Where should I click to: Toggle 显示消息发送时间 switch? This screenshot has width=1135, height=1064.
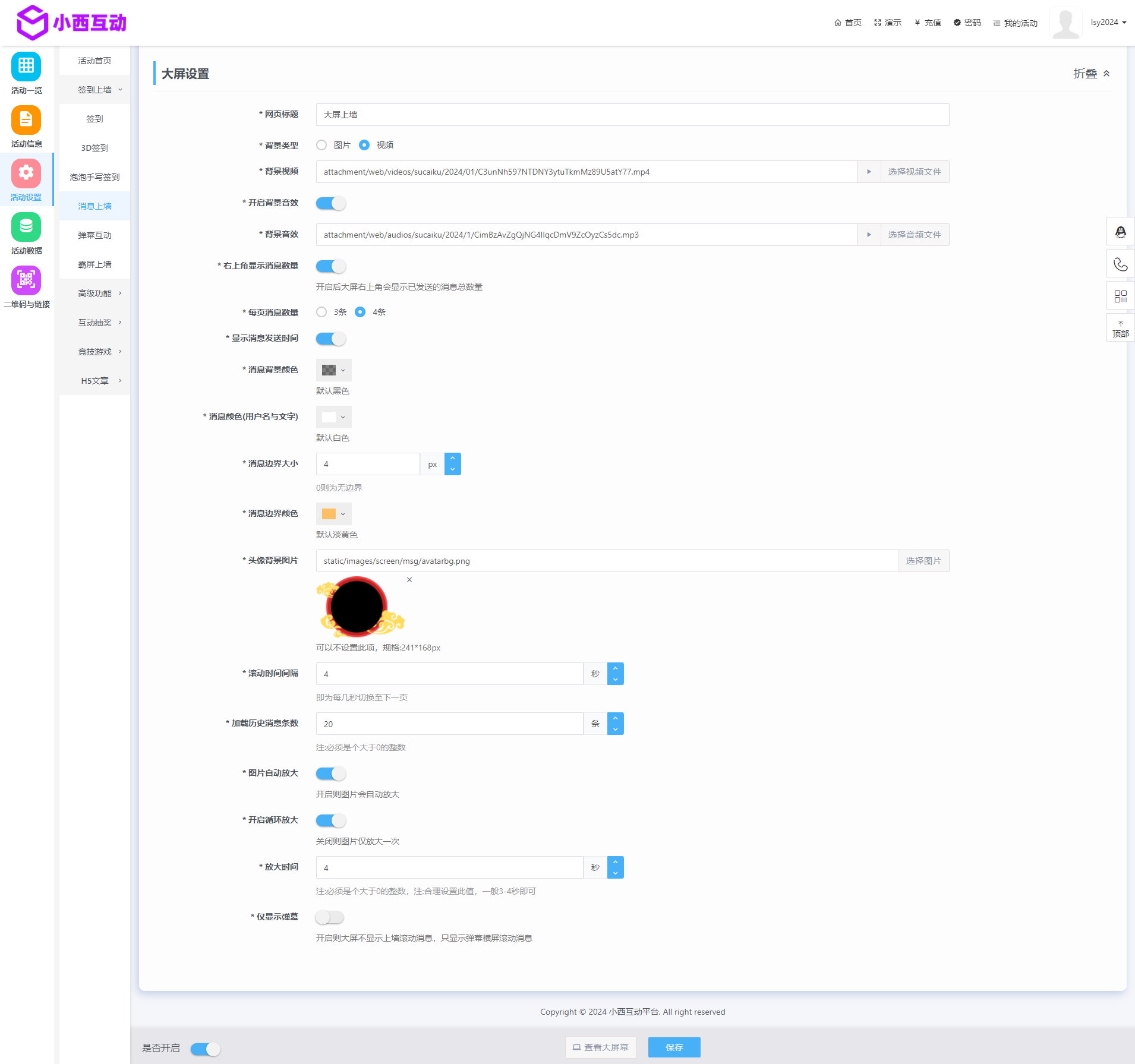click(331, 339)
